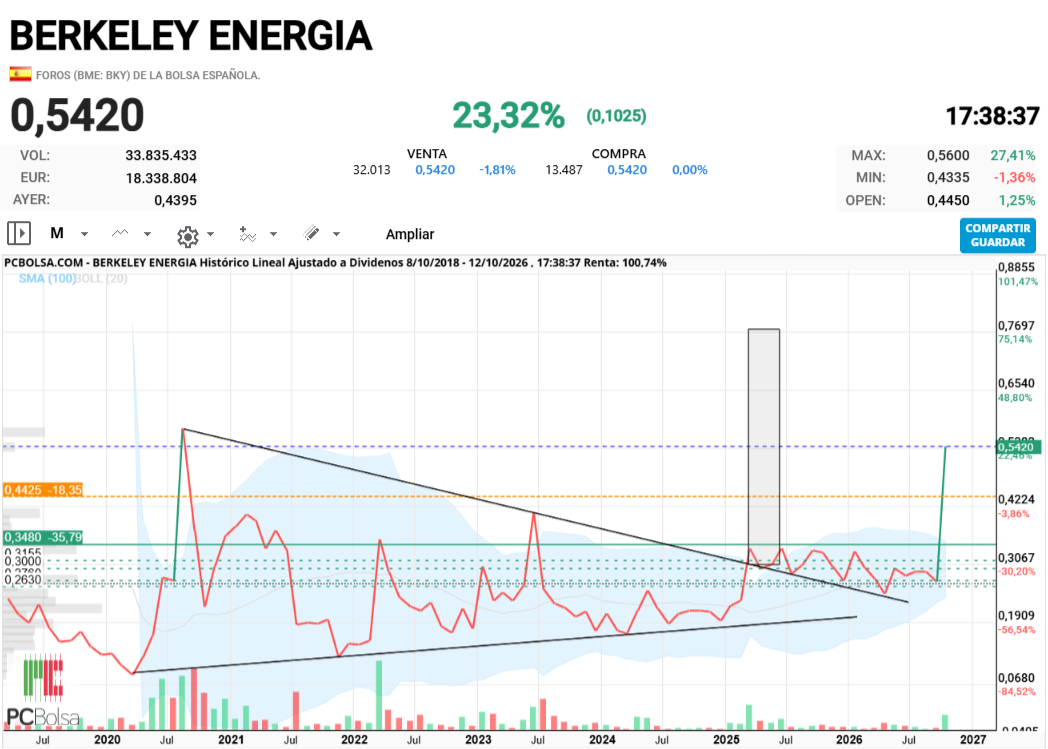The height and width of the screenshot is (749, 1048).
Task: Click the MAX value 0,5600
Action: tap(948, 156)
